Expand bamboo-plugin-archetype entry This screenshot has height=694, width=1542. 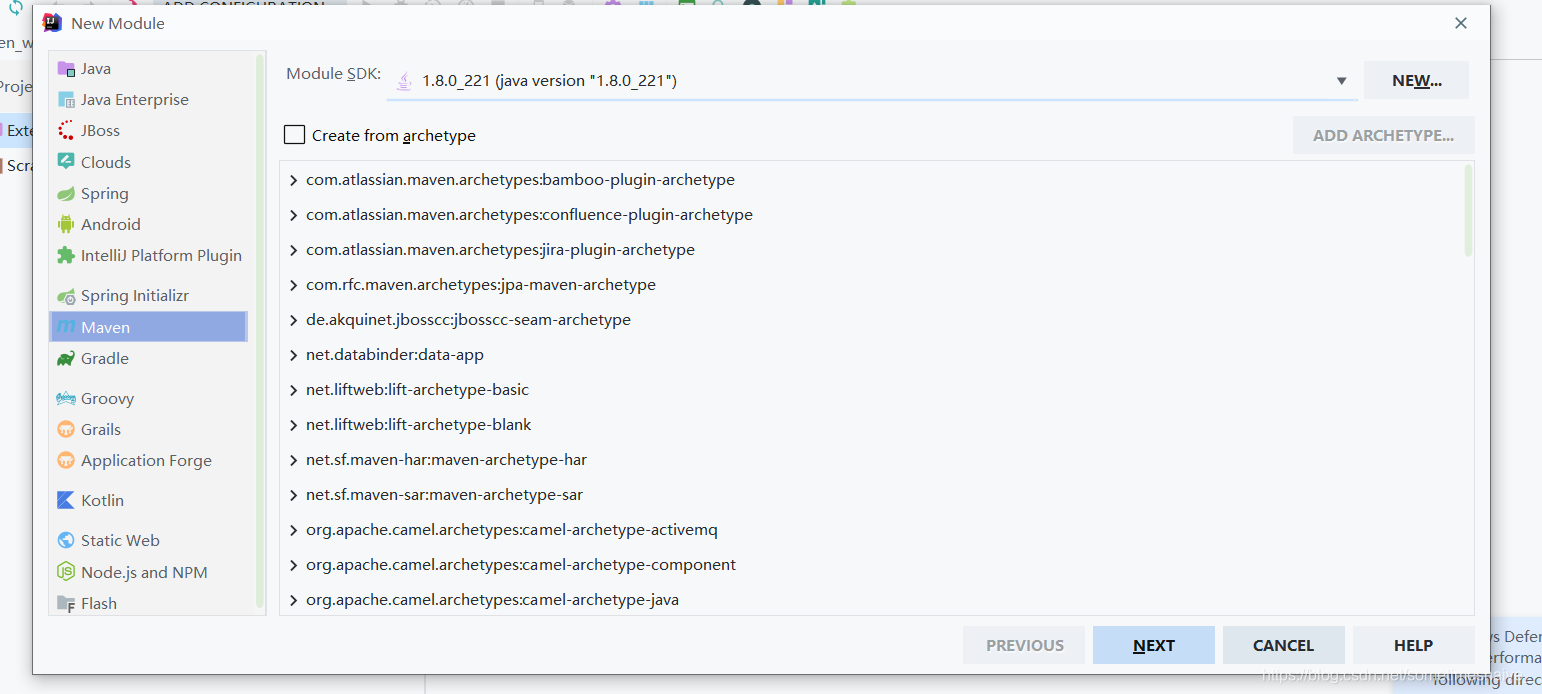(x=293, y=181)
